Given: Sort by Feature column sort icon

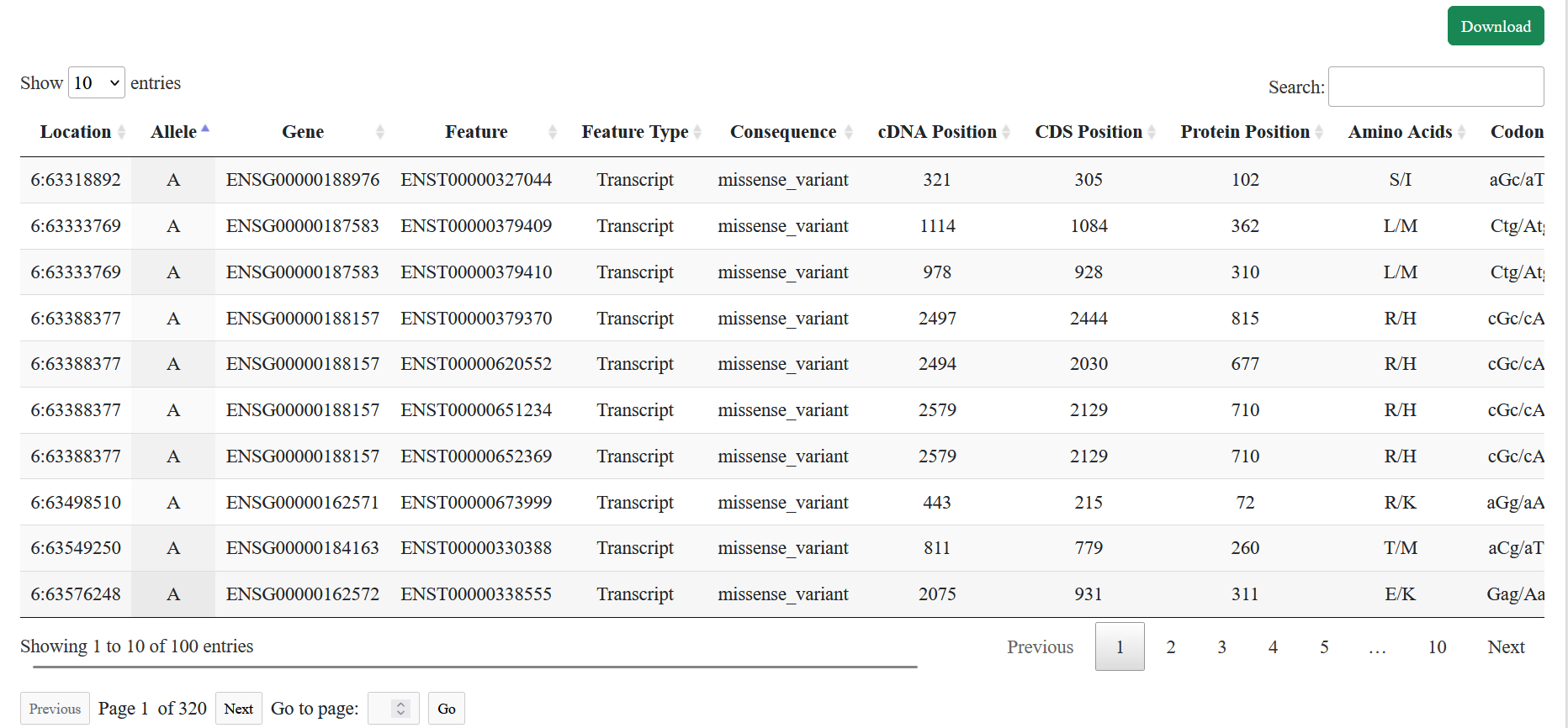Looking at the screenshot, I should point(553,132).
